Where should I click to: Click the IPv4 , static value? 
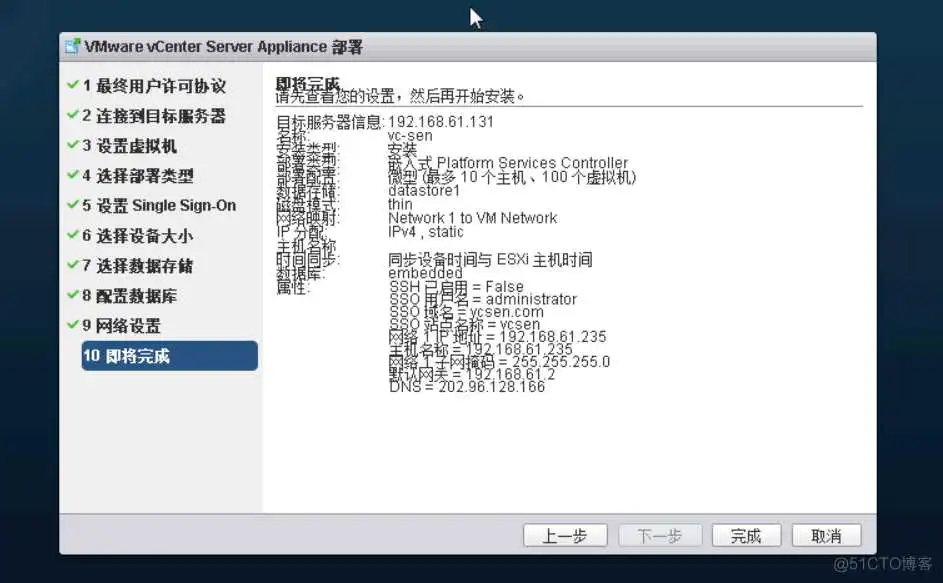426,232
